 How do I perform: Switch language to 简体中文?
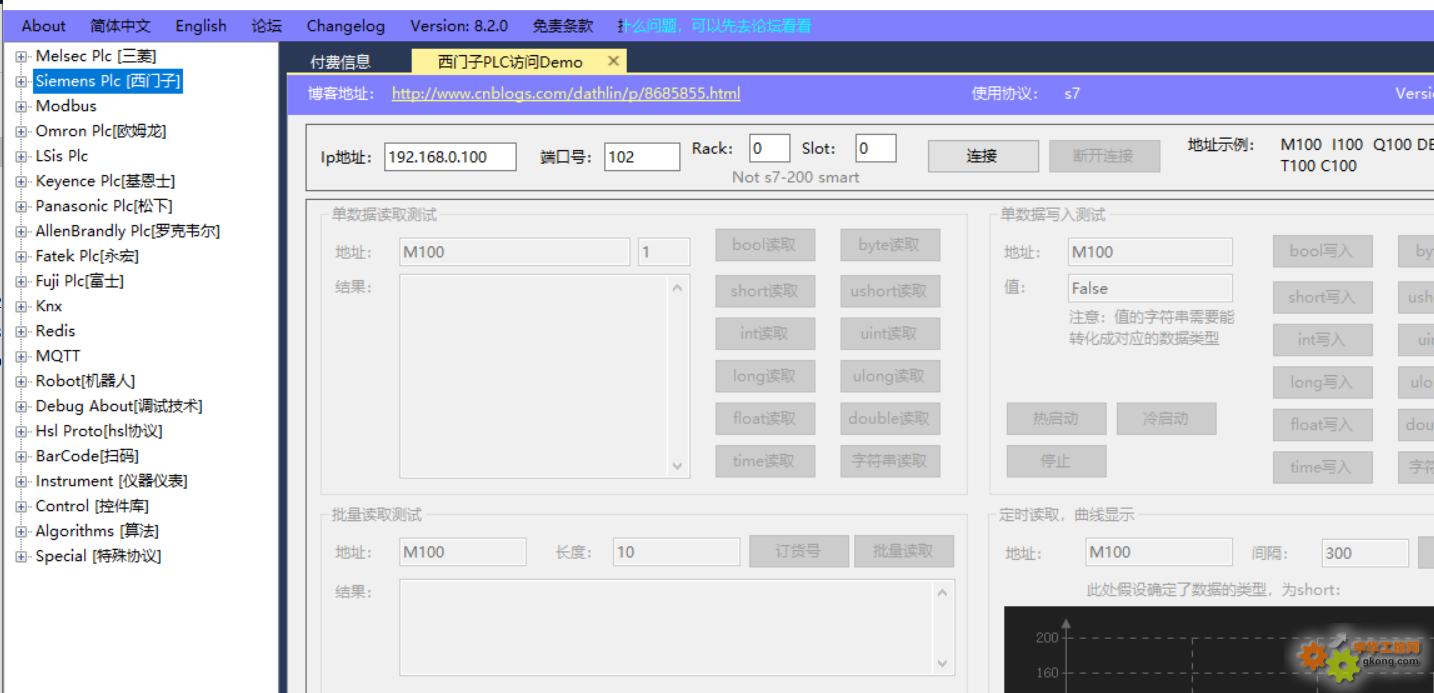coord(120,26)
